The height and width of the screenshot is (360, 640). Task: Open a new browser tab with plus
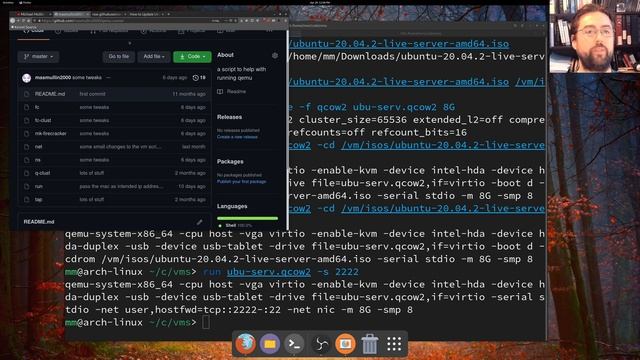pos(169,14)
